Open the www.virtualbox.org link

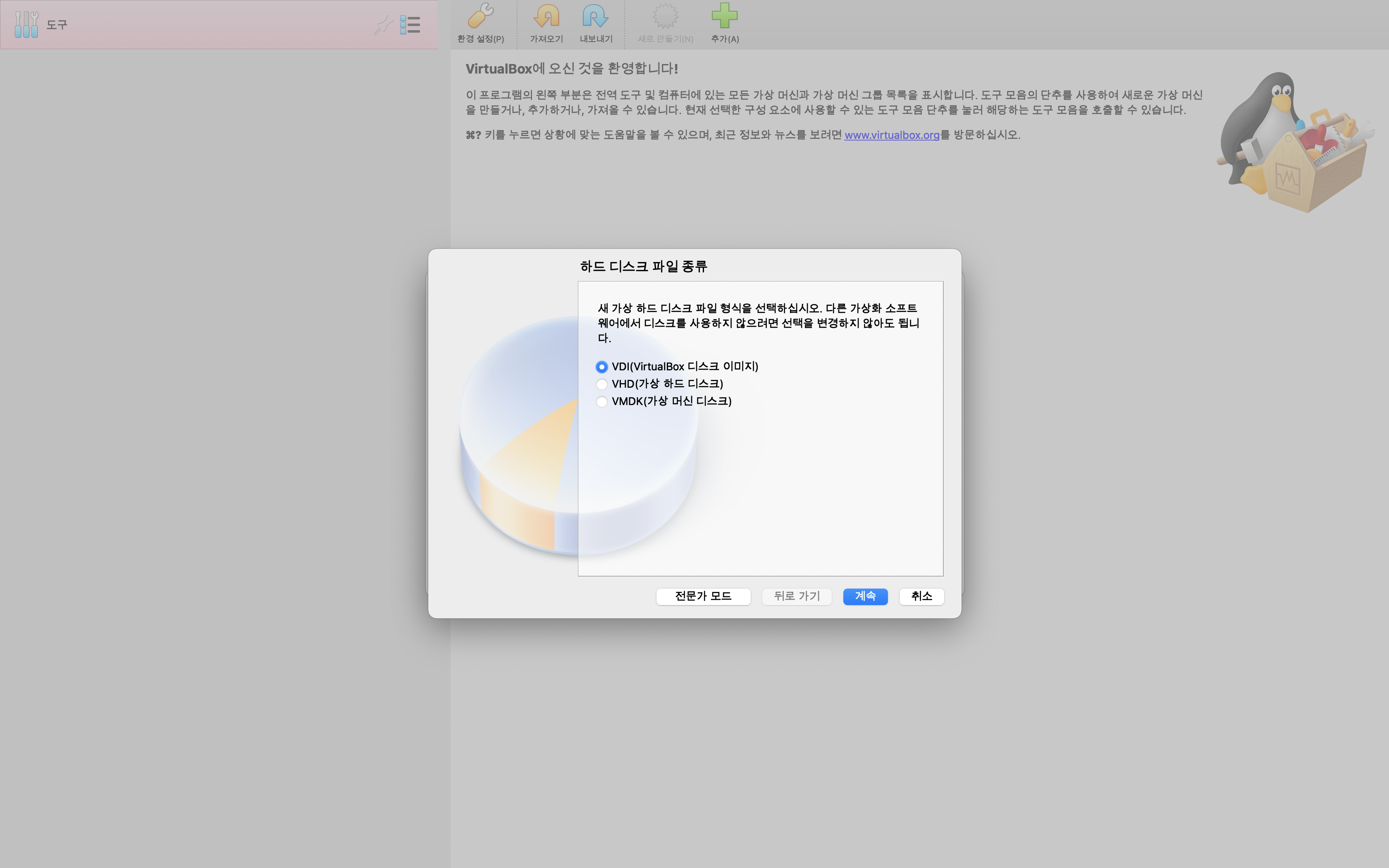(x=891, y=135)
